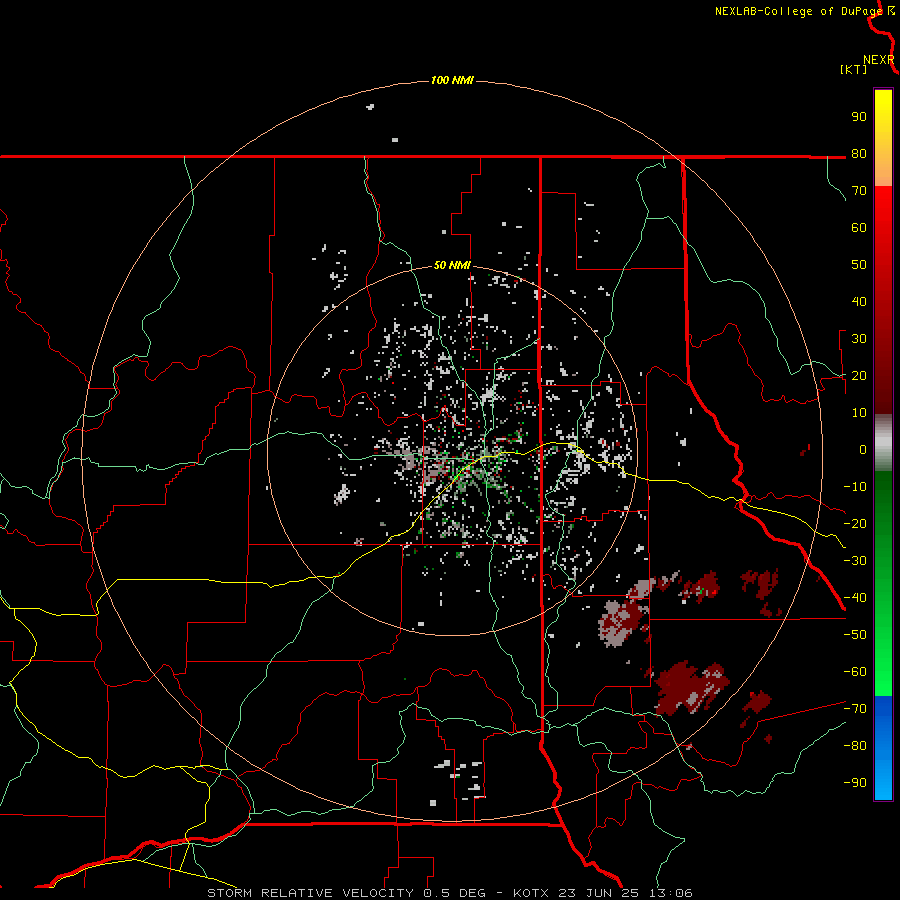Click the 70 knot scale label
This screenshot has height=900, width=900.
tap(859, 191)
